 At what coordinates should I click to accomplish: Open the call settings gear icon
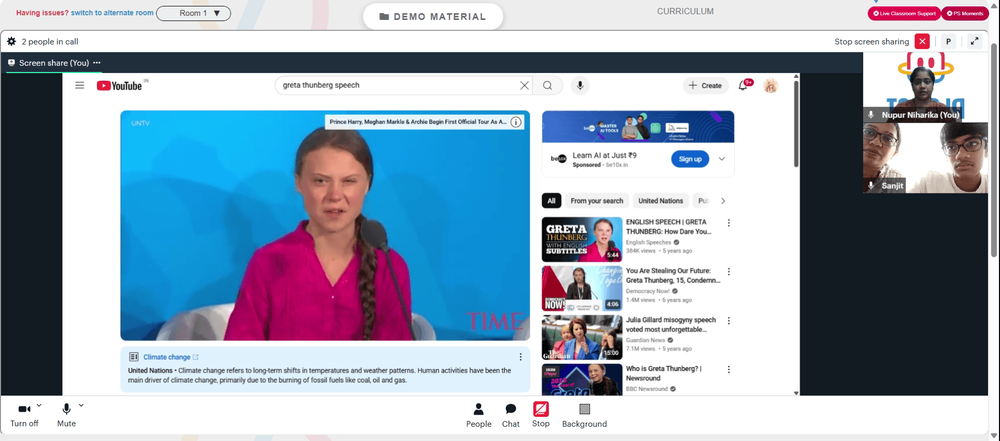click(11, 41)
